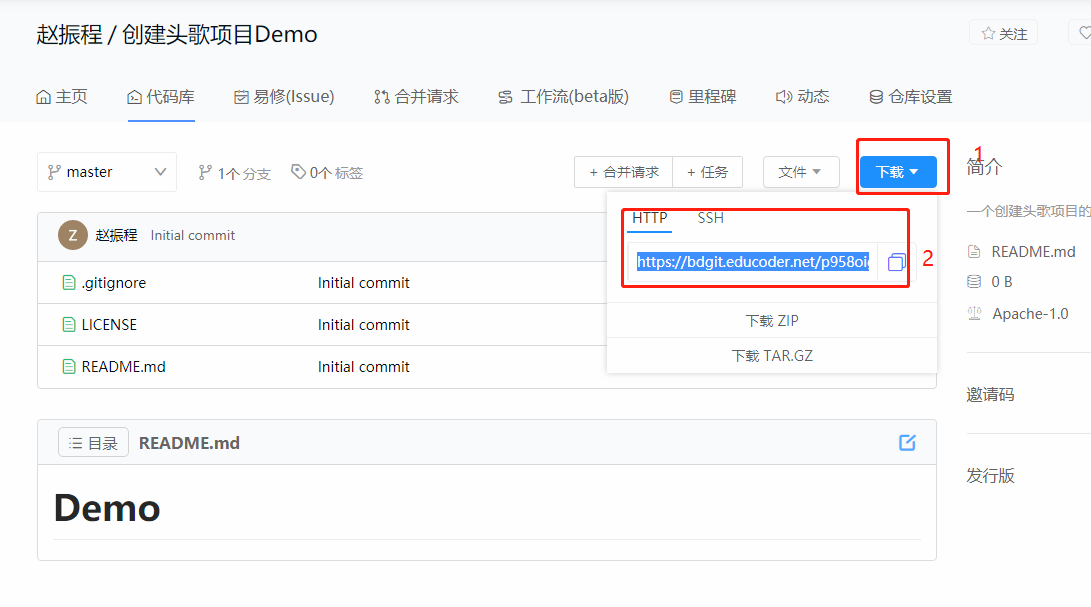Click the repository URL input field

[x=753, y=262]
